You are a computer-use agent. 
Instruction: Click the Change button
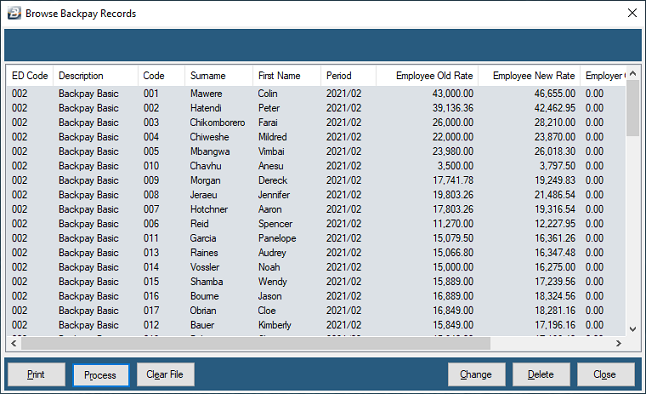[476, 375]
